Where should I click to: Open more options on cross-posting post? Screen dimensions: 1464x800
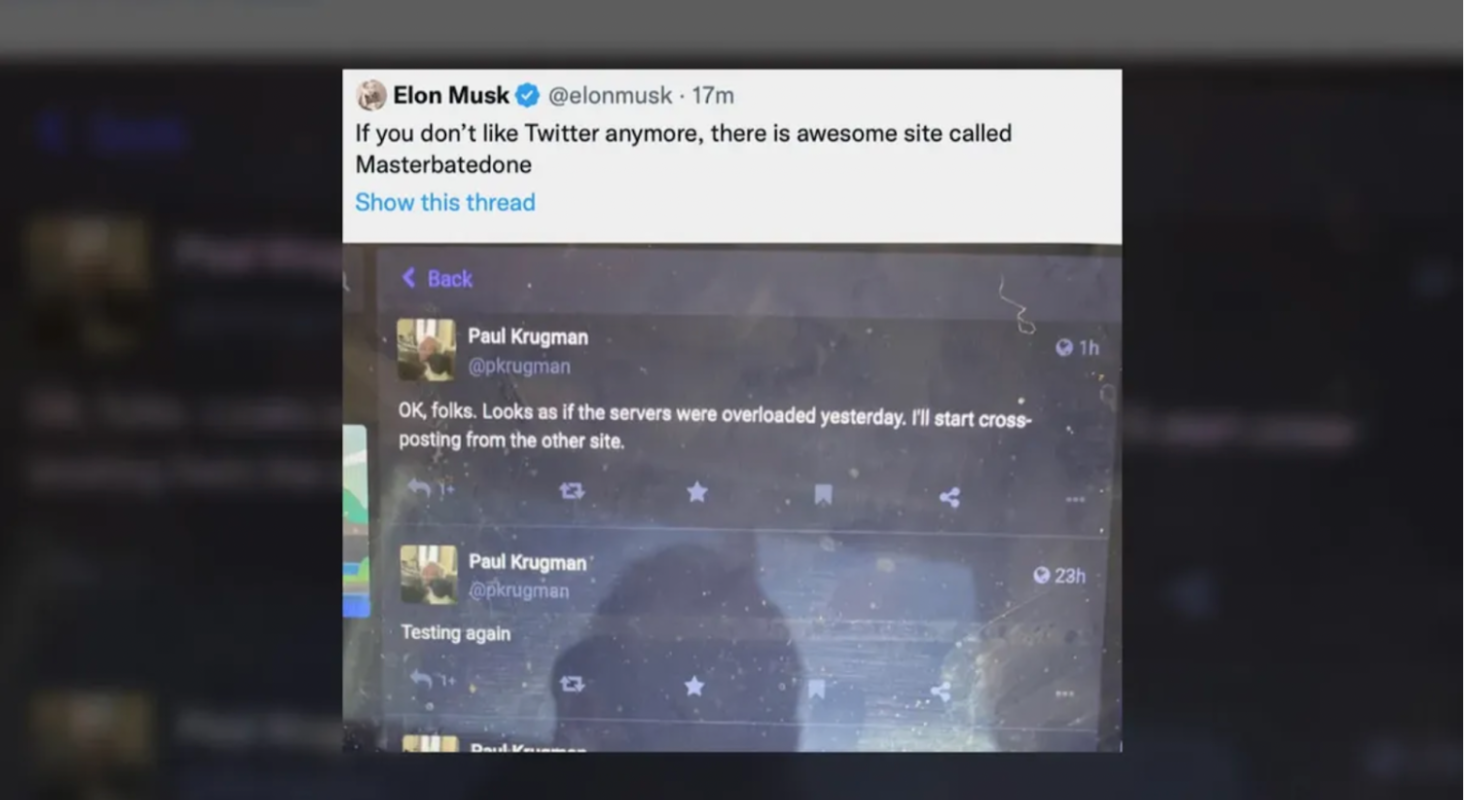point(1075,499)
